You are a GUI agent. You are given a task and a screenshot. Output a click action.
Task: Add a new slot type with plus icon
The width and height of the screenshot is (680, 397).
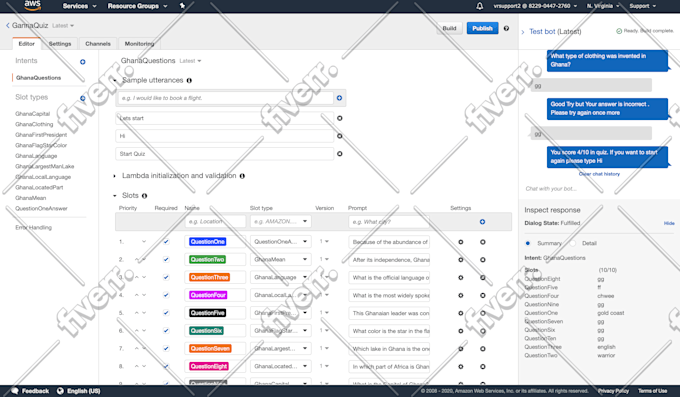(x=82, y=98)
